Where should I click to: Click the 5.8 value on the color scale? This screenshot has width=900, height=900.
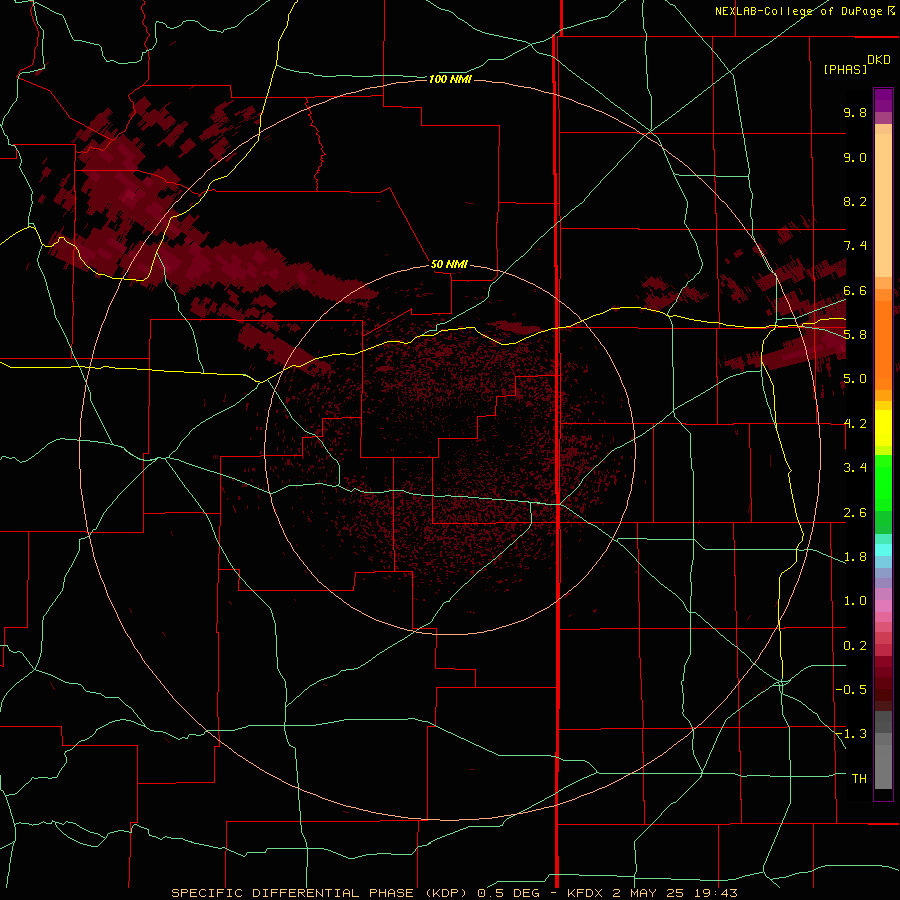(855, 335)
